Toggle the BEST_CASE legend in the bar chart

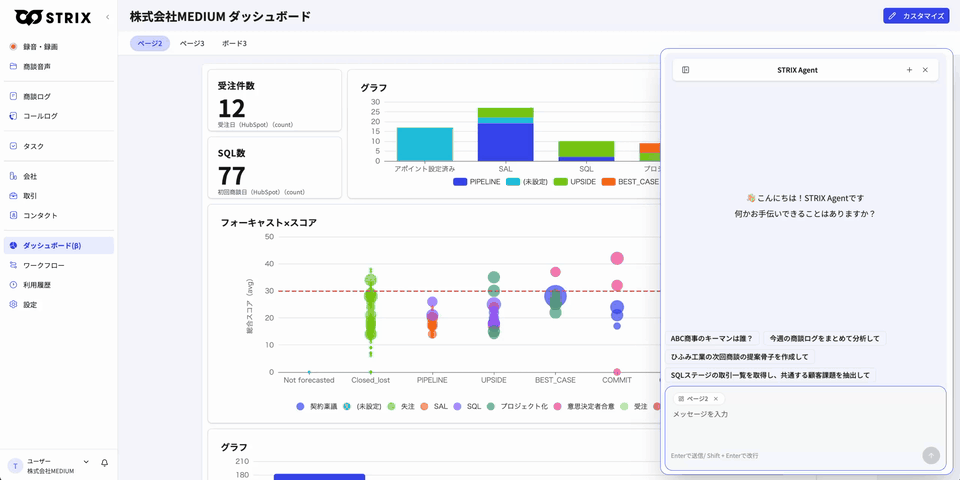click(630, 182)
